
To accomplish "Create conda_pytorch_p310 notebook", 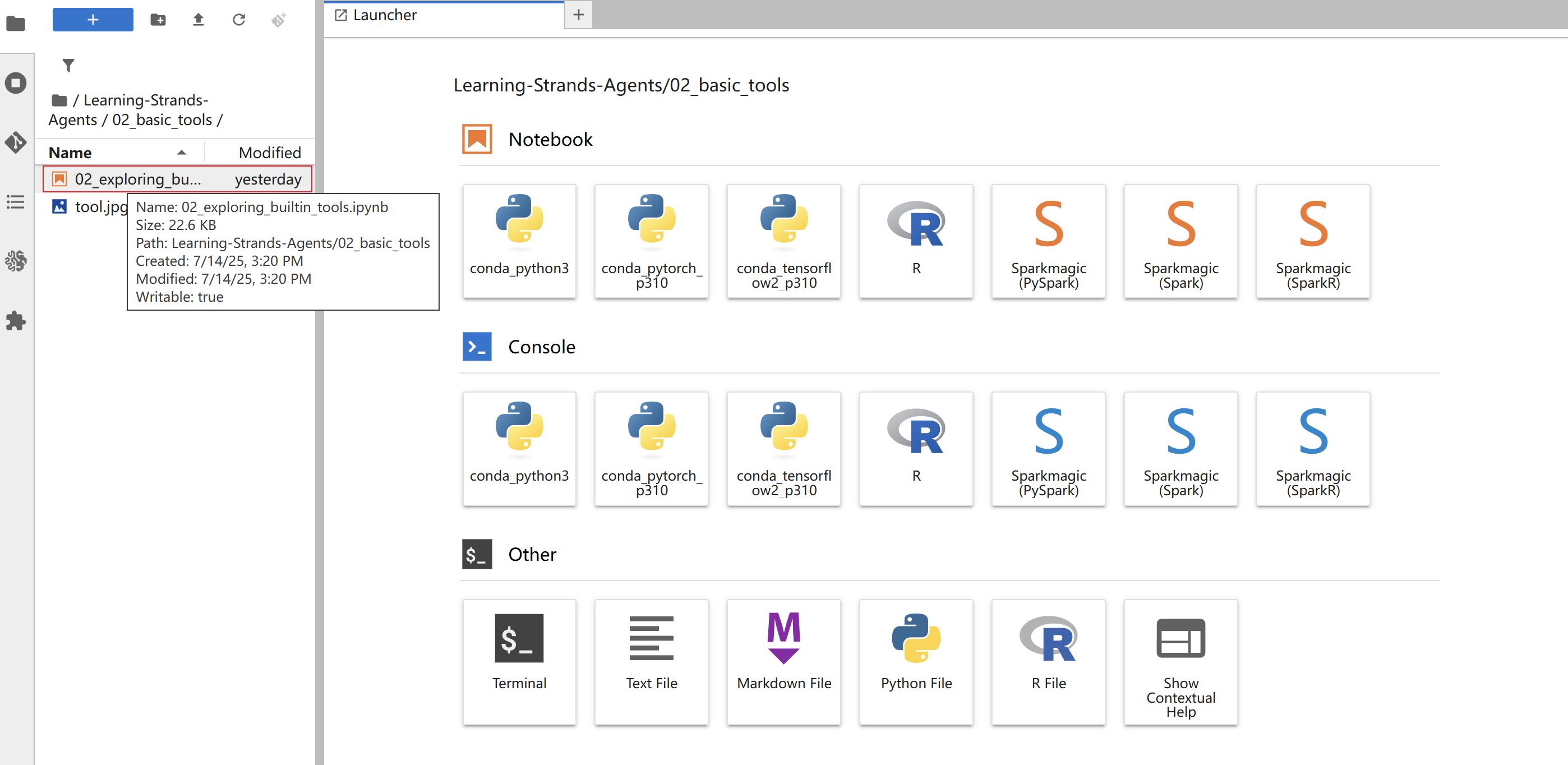I will click(651, 241).
